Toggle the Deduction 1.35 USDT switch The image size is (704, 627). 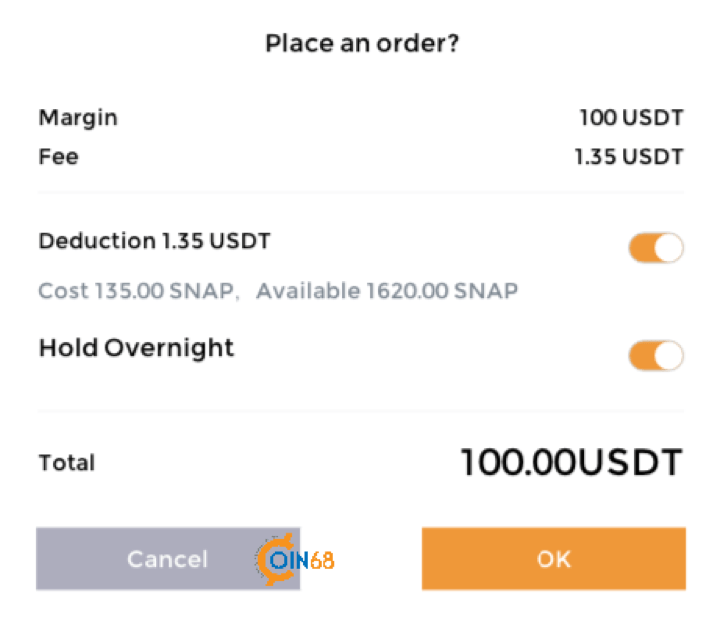[x=656, y=247]
